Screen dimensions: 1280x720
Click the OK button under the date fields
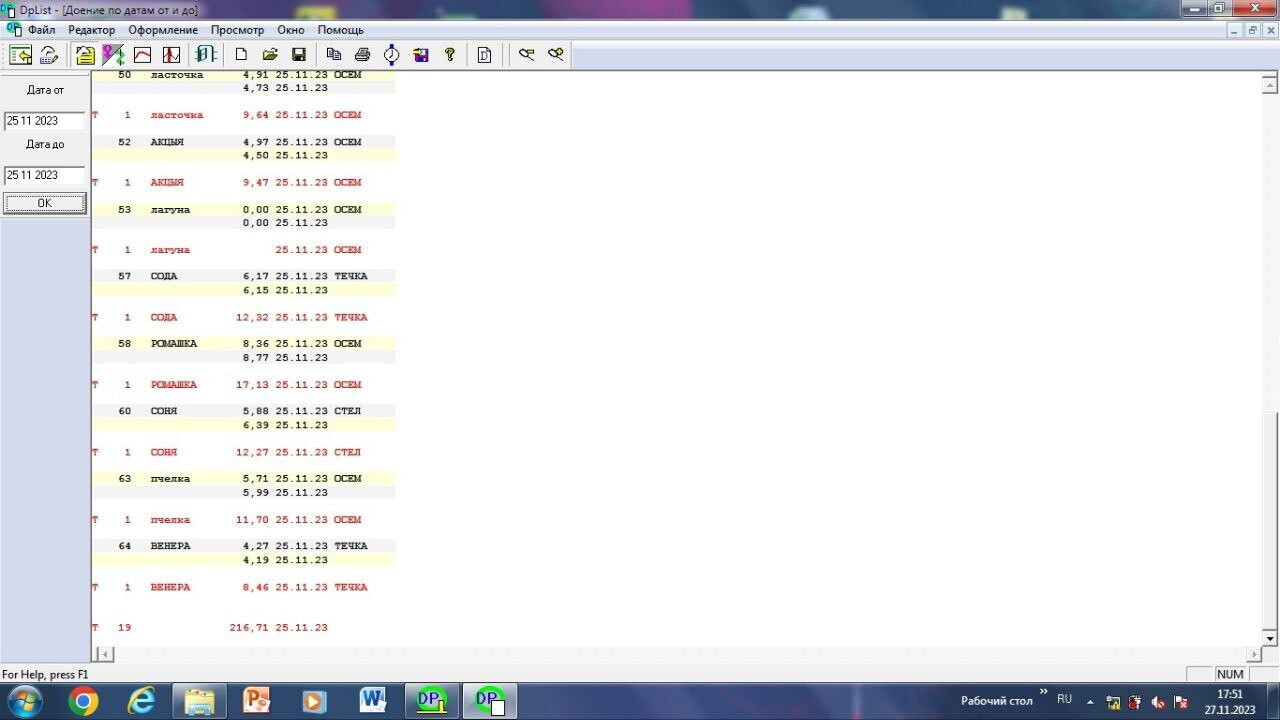coord(44,203)
